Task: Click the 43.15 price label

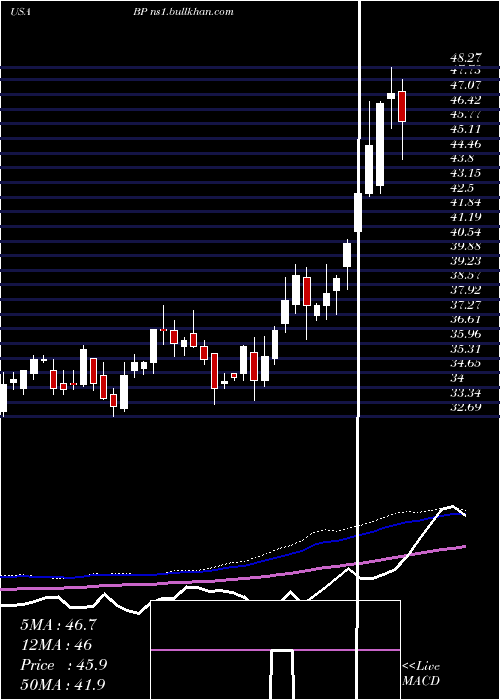Action: click(x=466, y=173)
